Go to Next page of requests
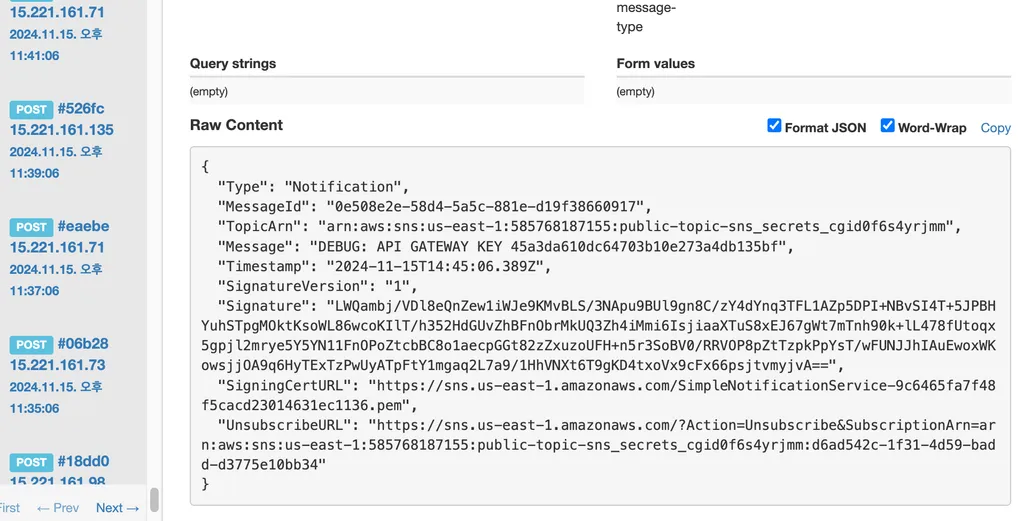 (117, 507)
